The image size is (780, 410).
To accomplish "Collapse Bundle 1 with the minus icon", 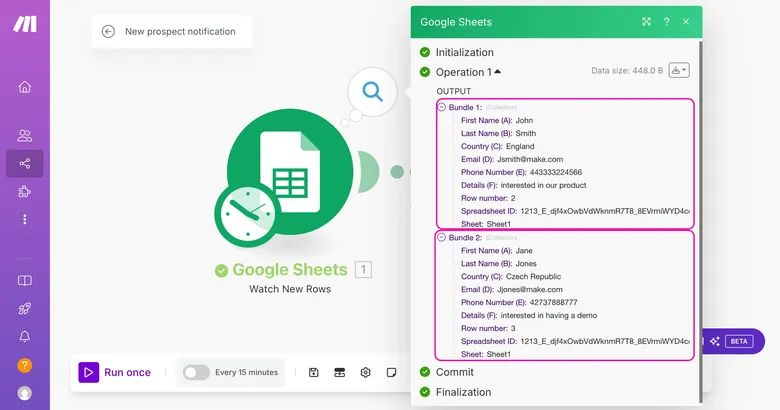I will 441,107.
